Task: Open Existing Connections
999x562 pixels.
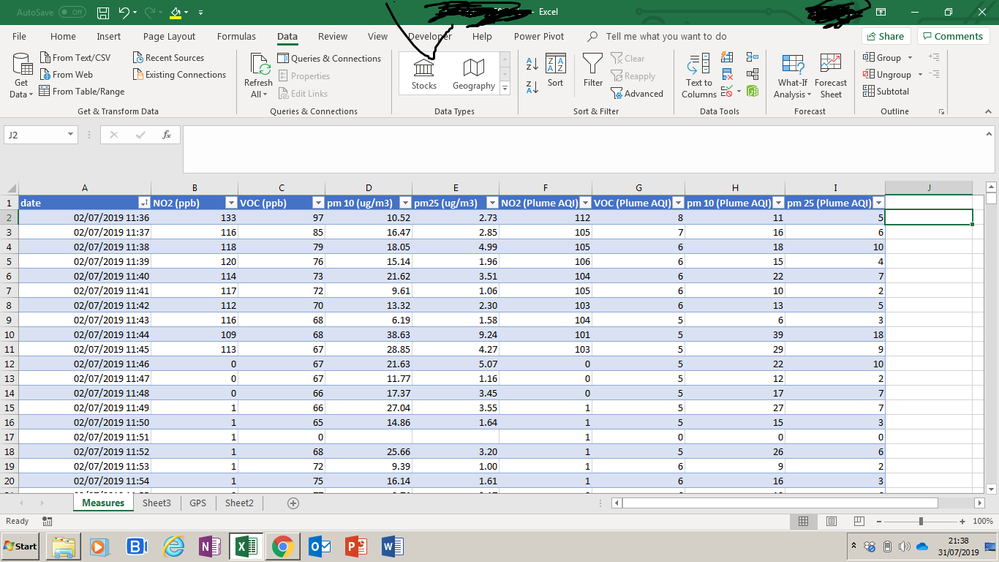Action: click(179, 75)
